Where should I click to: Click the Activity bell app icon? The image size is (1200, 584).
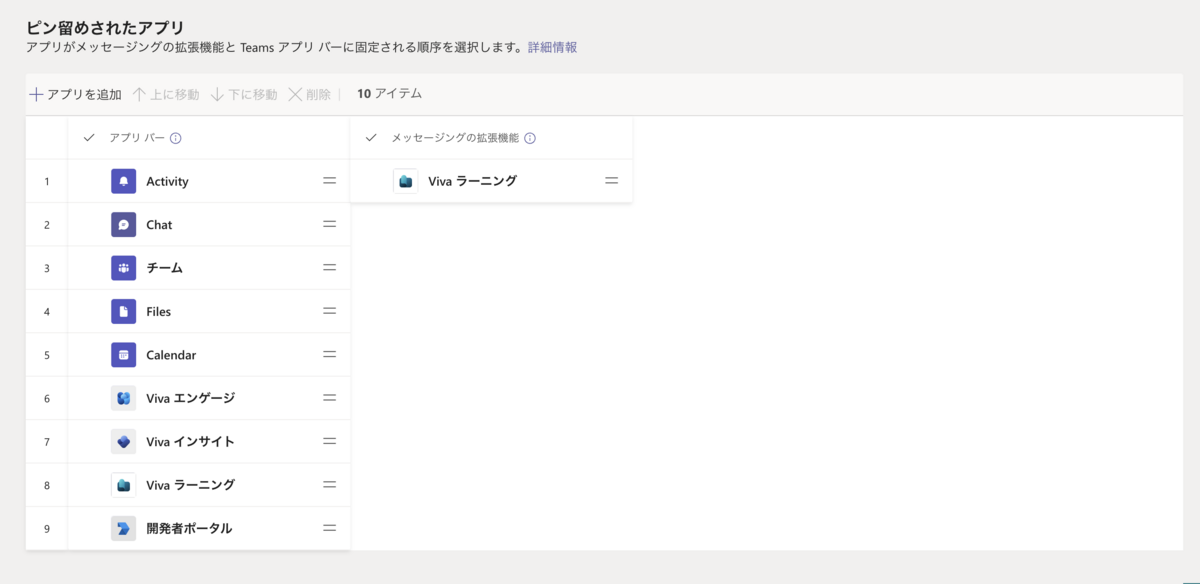(x=123, y=181)
